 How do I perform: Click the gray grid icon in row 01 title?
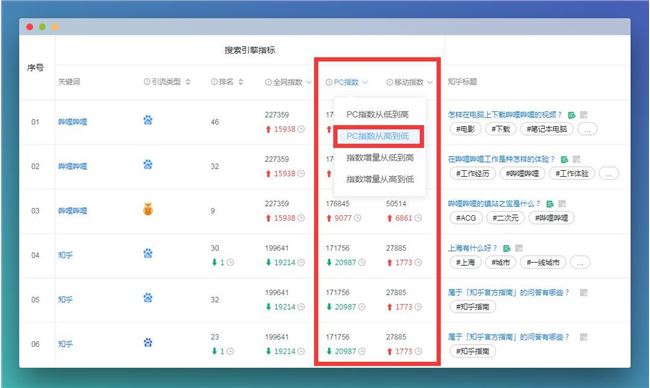click(x=584, y=115)
